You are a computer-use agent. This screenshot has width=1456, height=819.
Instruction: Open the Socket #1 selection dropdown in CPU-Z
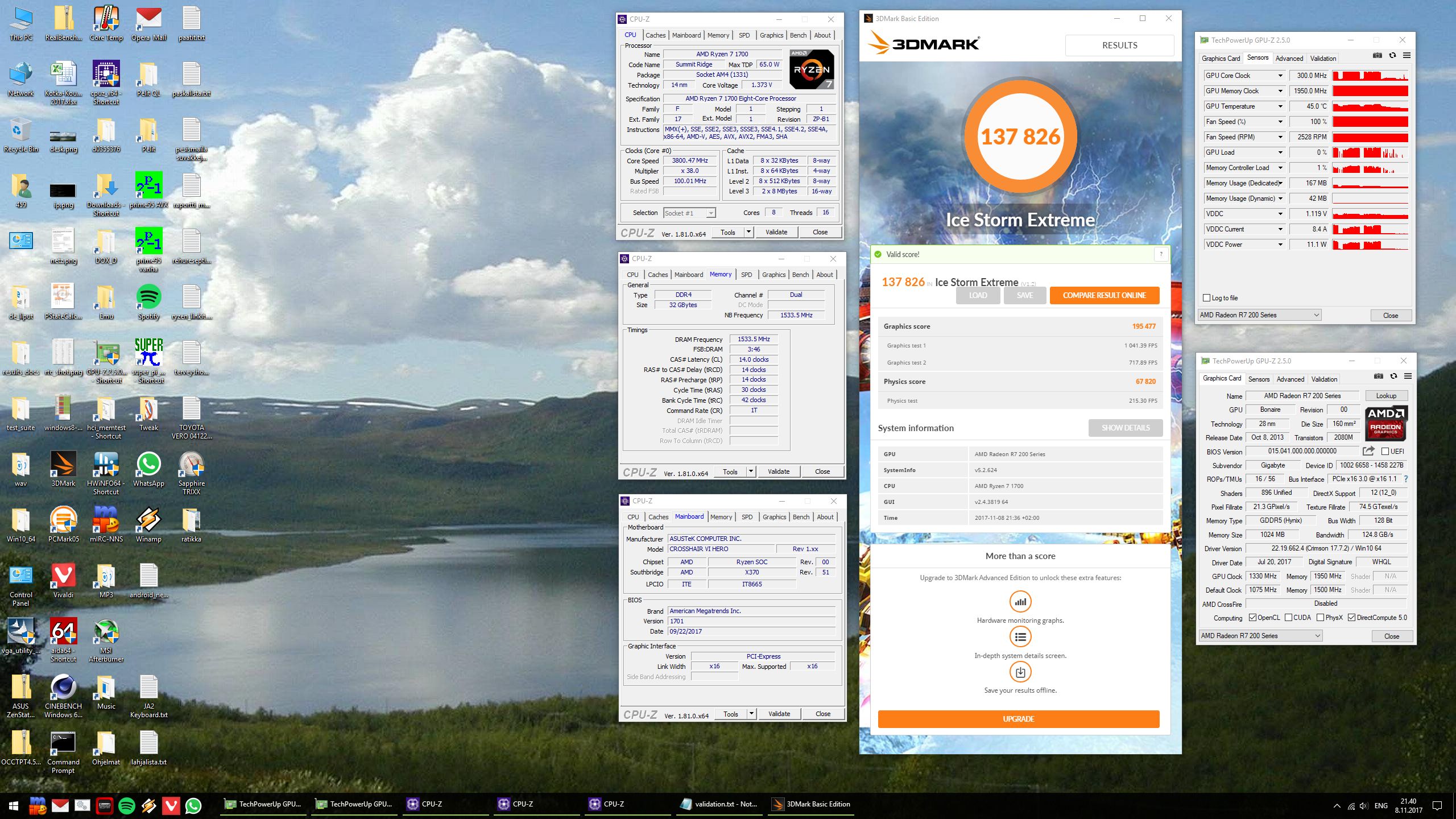689,213
